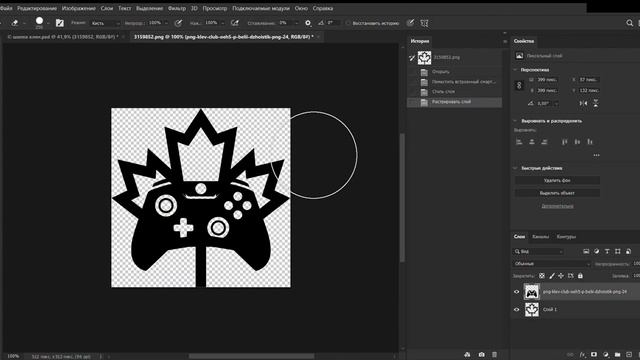Collapse the Выровнять и распределить section
The height and width of the screenshot is (360, 640).
coord(515,121)
